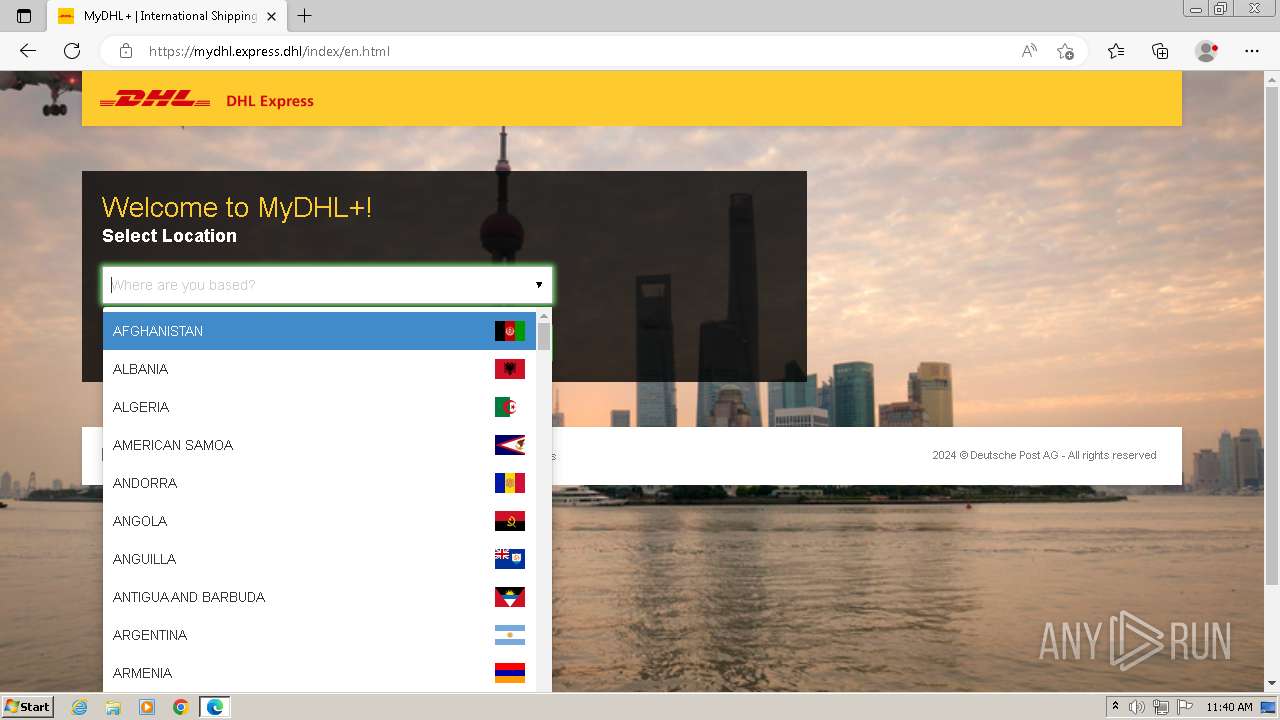Image resolution: width=1280 pixels, height=720 pixels.
Task: Click the country list scrollbar thumb
Action: (x=544, y=335)
